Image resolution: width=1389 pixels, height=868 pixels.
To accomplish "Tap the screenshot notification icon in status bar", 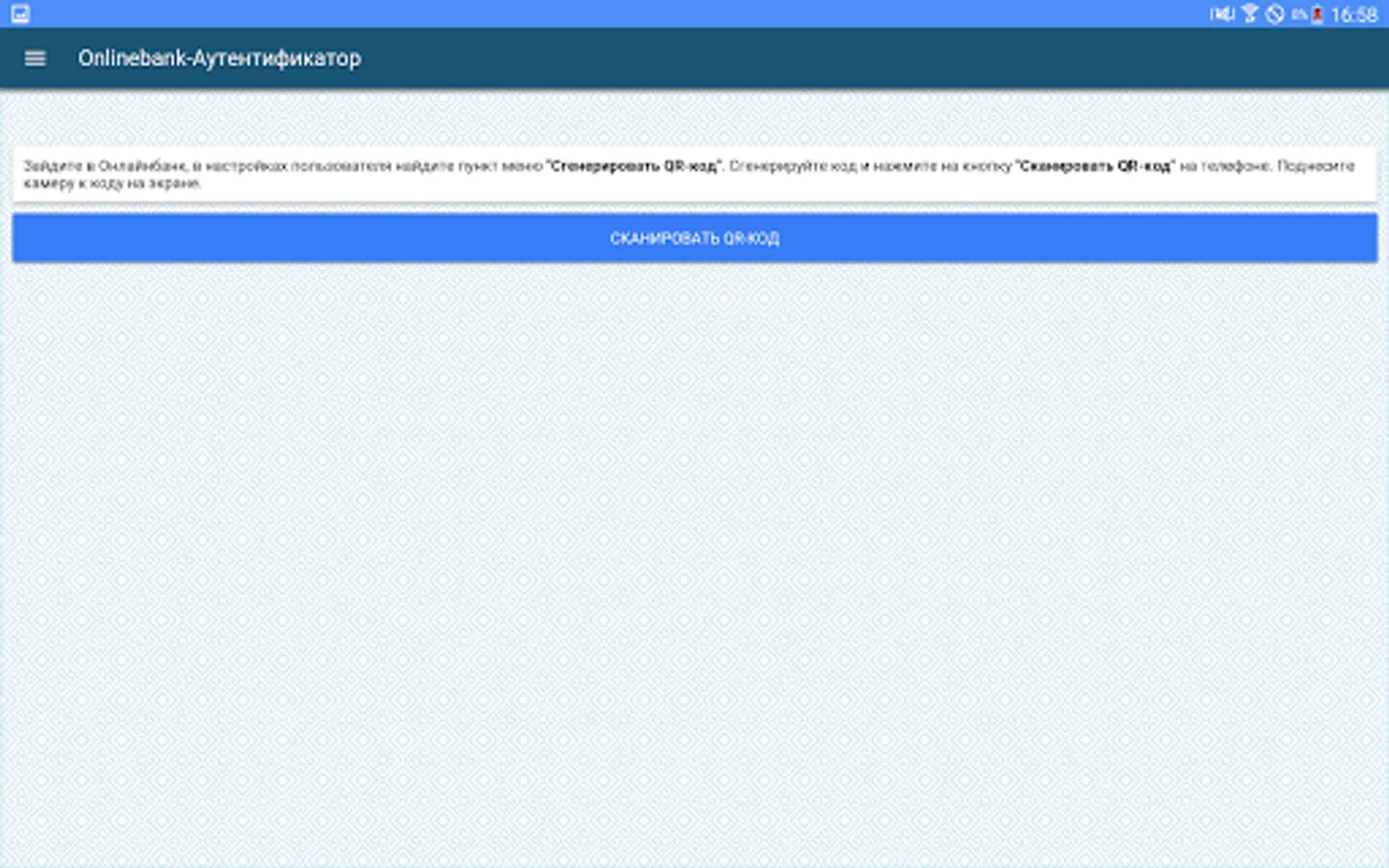I will pos(20,14).
